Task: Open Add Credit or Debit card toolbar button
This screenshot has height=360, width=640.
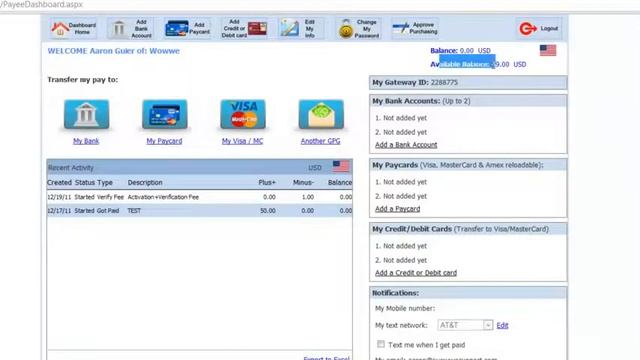Action: tap(244, 29)
